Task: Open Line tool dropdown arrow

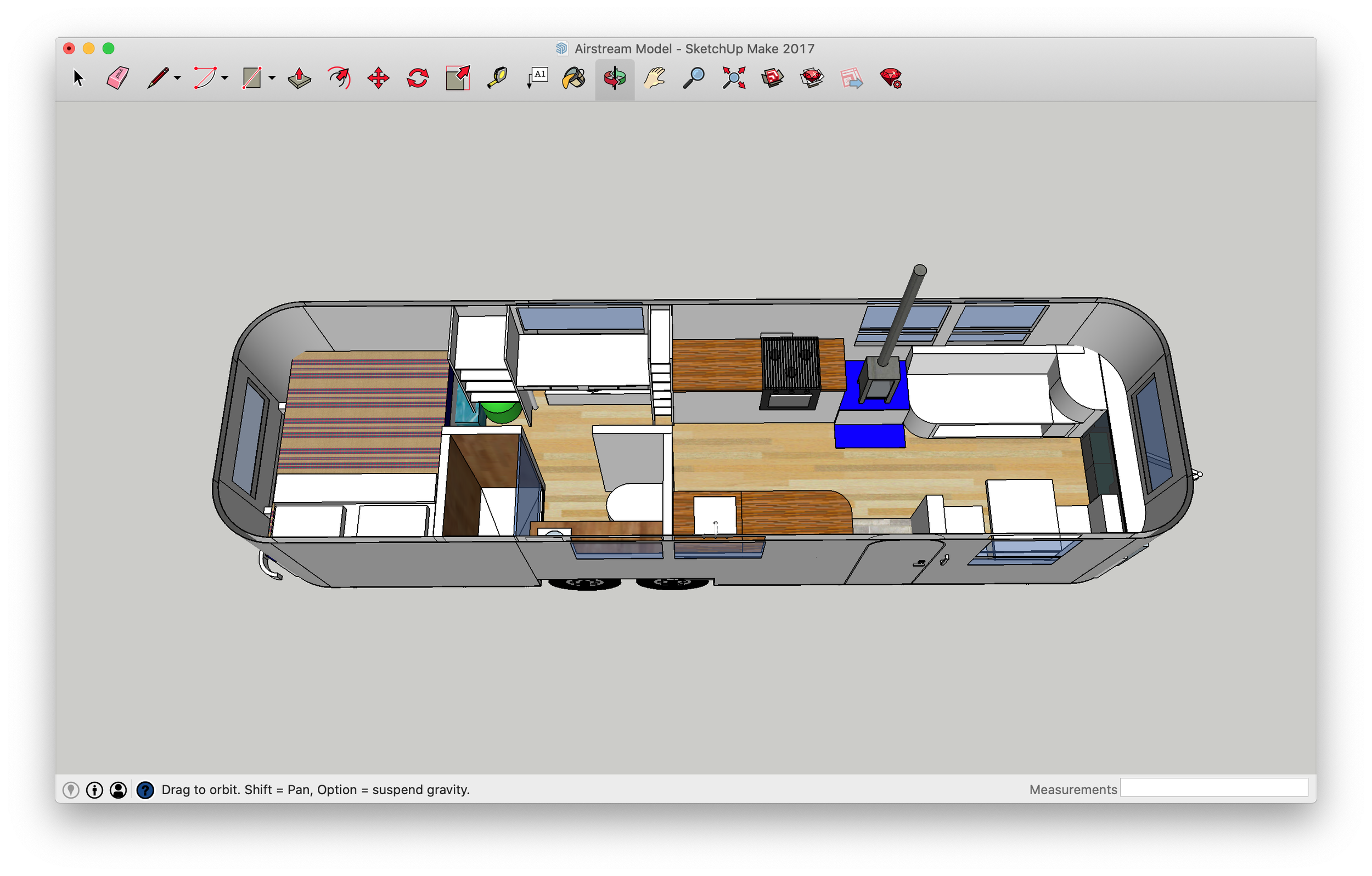Action: pyautogui.click(x=178, y=78)
